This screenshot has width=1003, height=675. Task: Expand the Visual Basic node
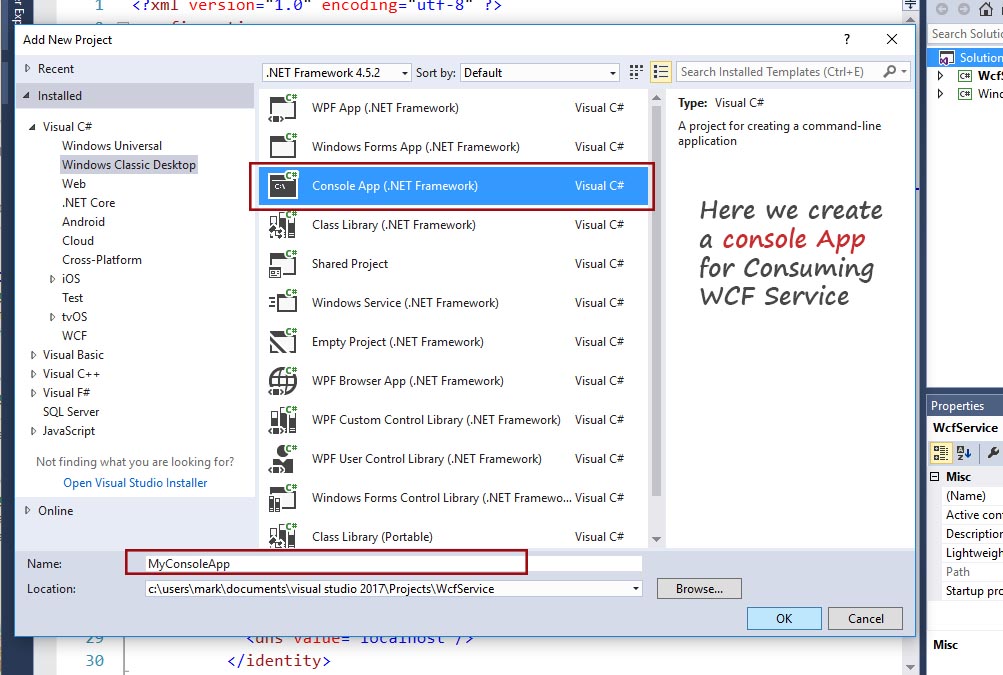coord(33,355)
